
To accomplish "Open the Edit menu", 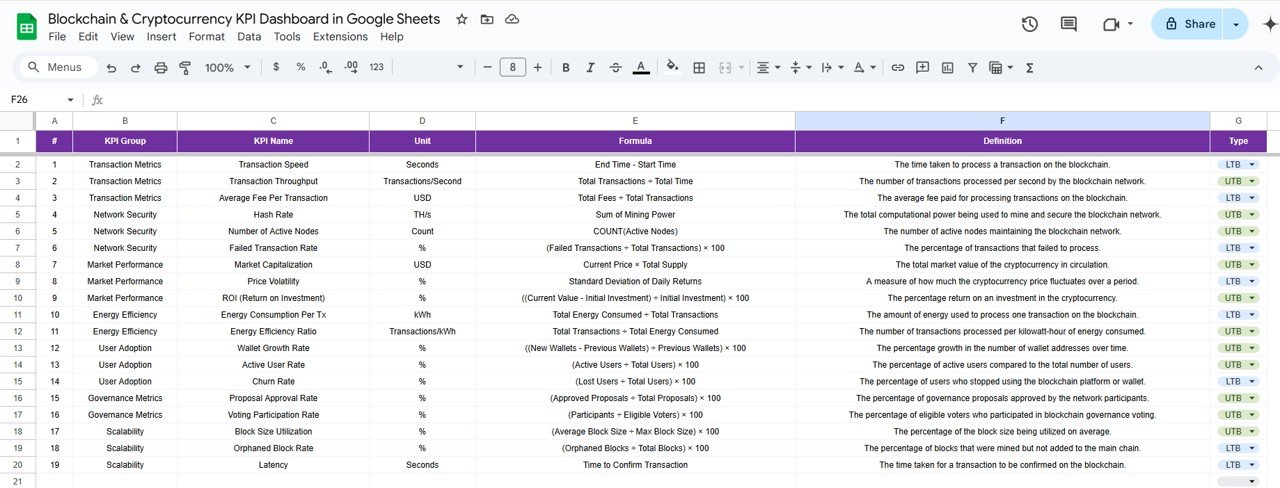I will click(x=88, y=37).
